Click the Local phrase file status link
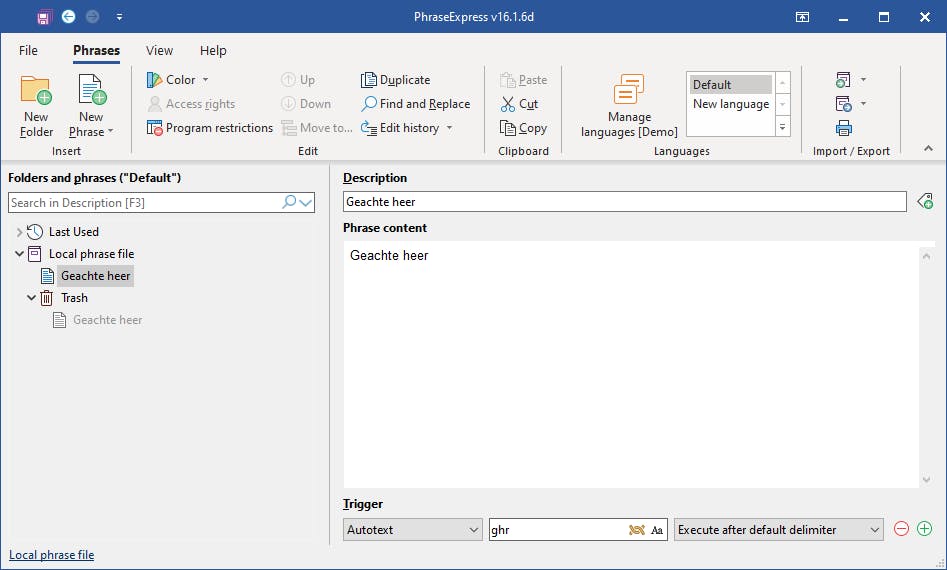This screenshot has width=947, height=570. pyautogui.click(x=51, y=555)
